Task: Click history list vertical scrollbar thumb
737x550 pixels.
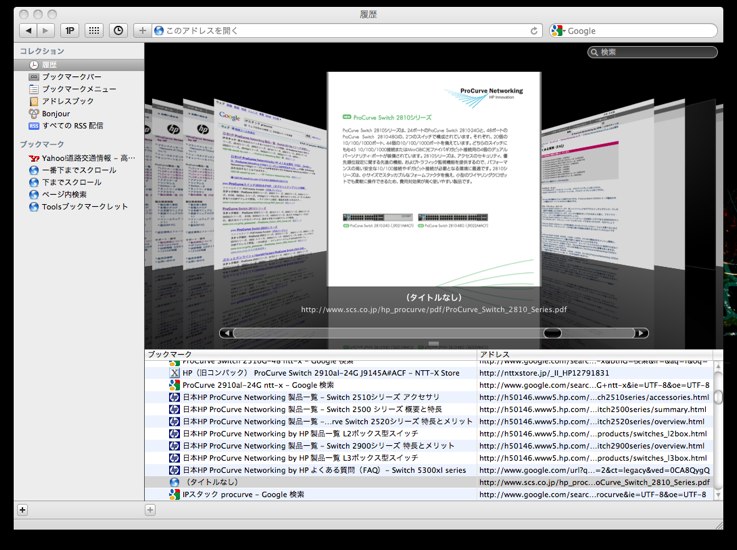Action: 718,397
